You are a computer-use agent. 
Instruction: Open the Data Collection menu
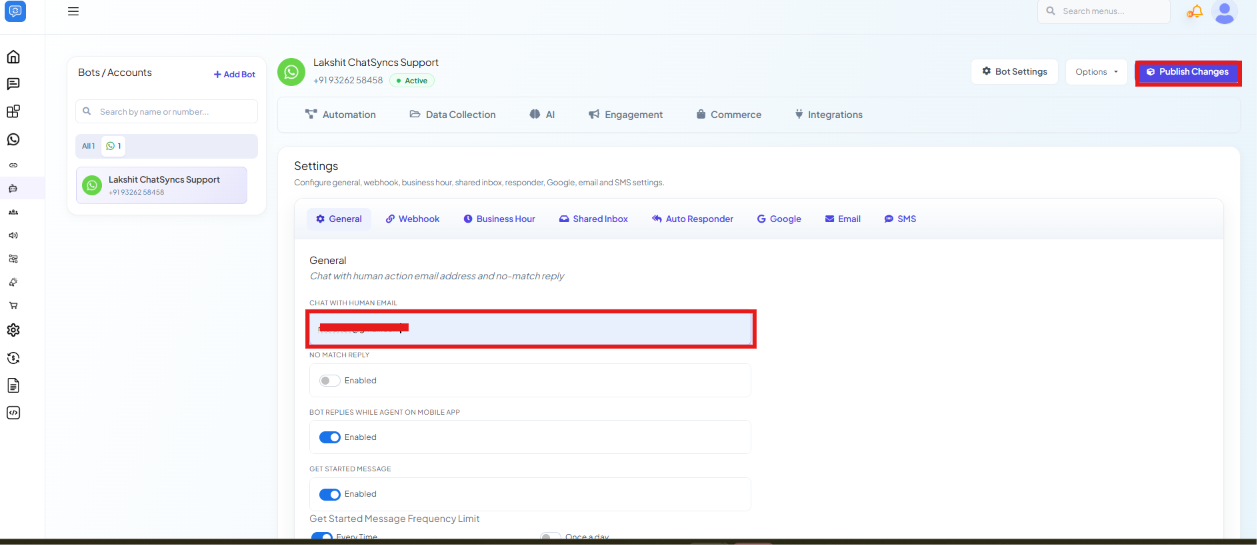452,115
